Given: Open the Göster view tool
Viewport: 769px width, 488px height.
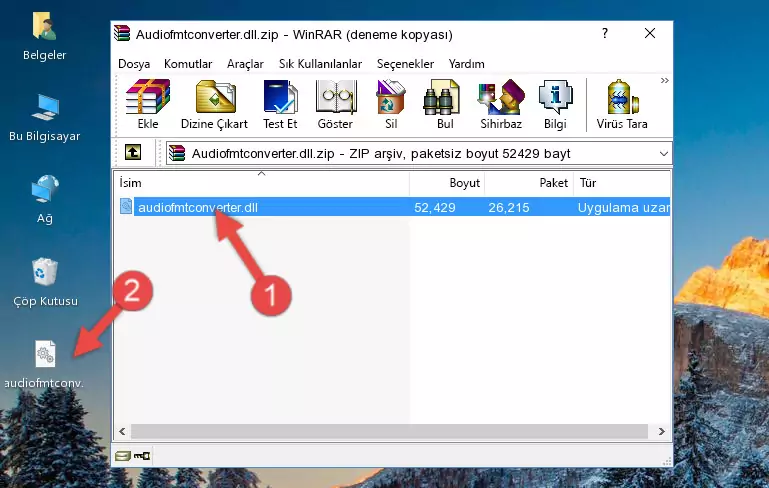Looking at the screenshot, I should click(x=335, y=104).
